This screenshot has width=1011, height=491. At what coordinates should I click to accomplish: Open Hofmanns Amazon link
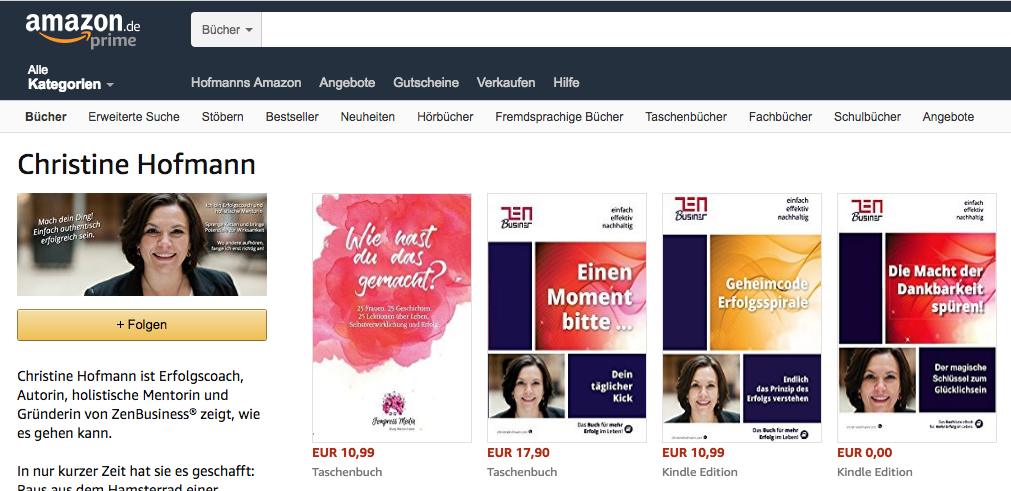coord(246,82)
